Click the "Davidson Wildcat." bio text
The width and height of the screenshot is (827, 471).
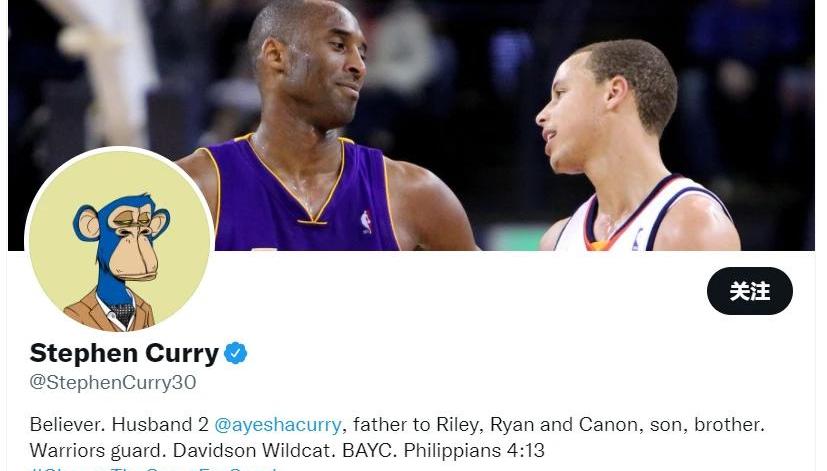click(x=254, y=451)
